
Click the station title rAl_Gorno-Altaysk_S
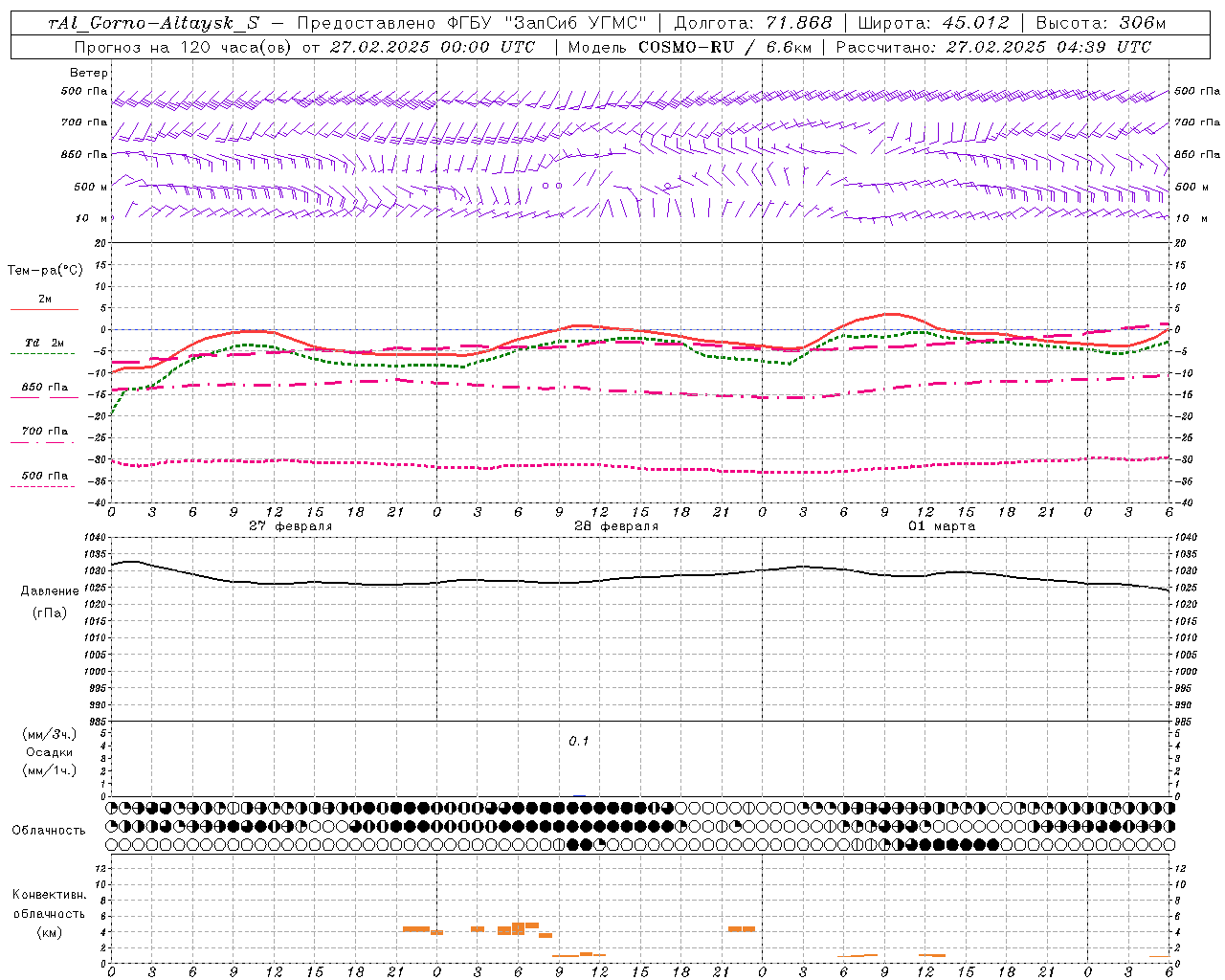click(153, 24)
